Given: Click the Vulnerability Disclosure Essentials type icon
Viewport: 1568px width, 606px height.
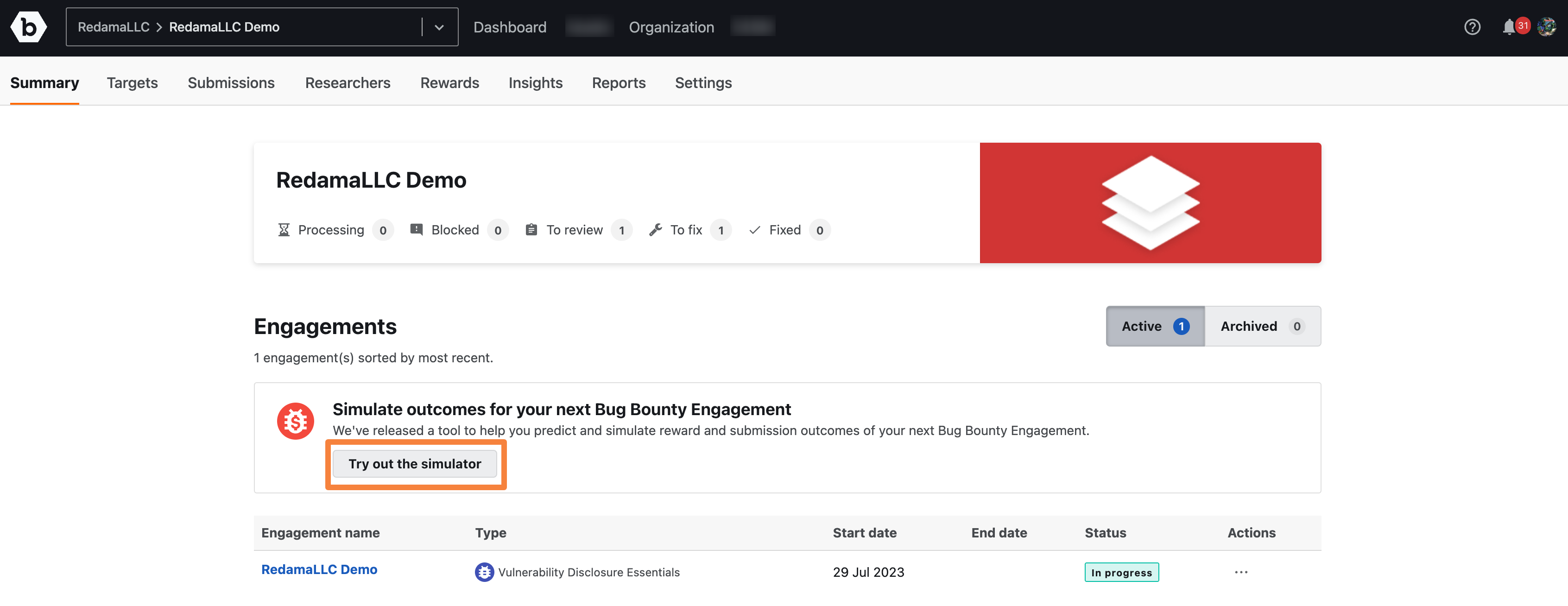Looking at the screenshot, I should [484, 572].
